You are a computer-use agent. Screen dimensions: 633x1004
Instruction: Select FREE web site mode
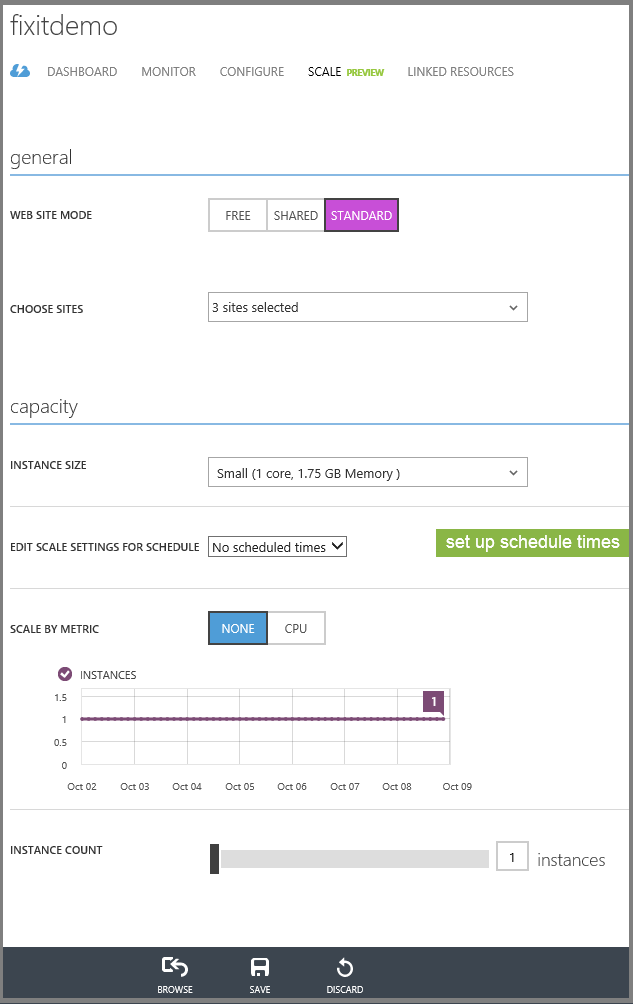238,215
